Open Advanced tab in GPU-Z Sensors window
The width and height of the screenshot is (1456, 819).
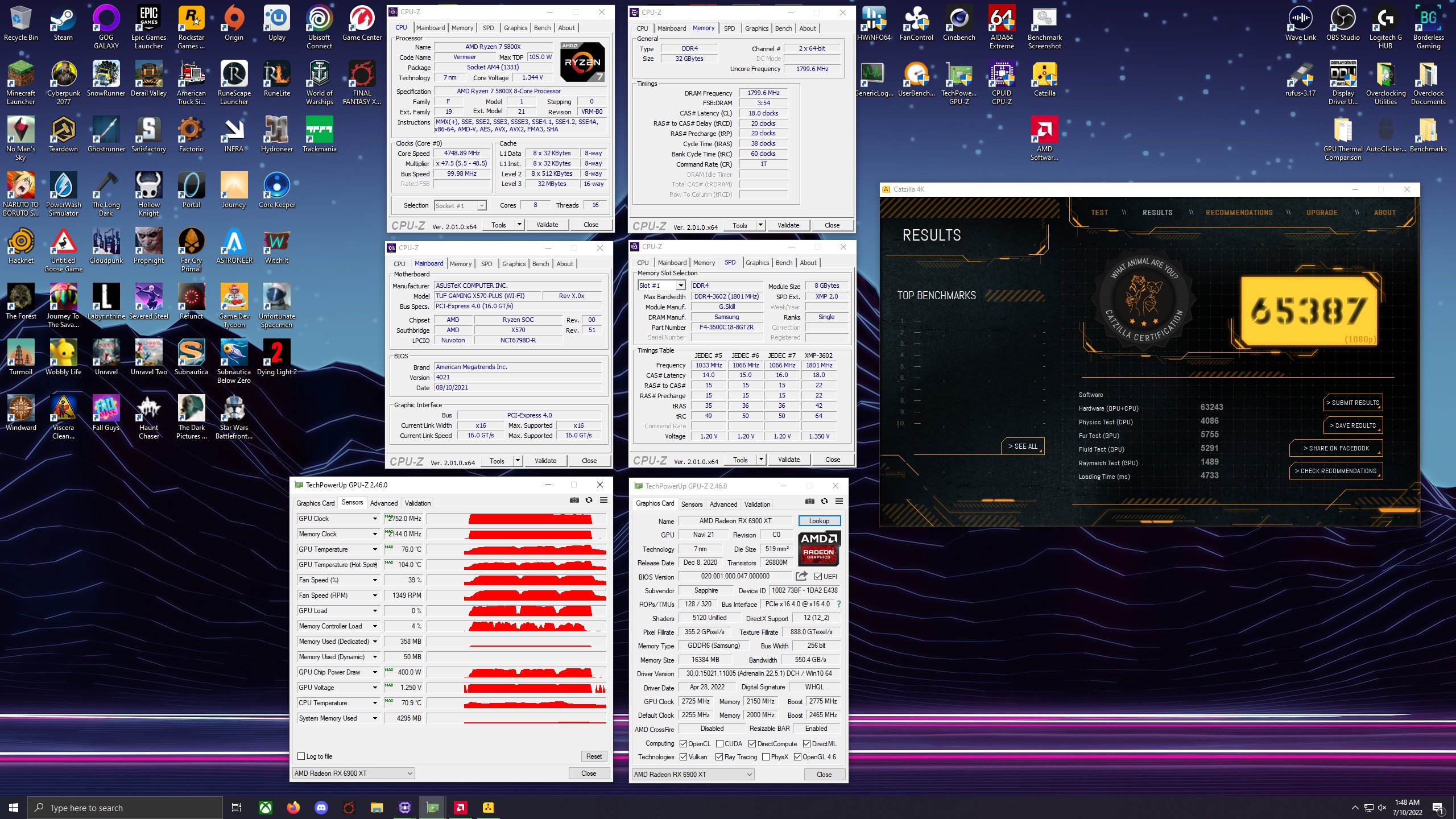pyautogui.click(x=384, y=503)
